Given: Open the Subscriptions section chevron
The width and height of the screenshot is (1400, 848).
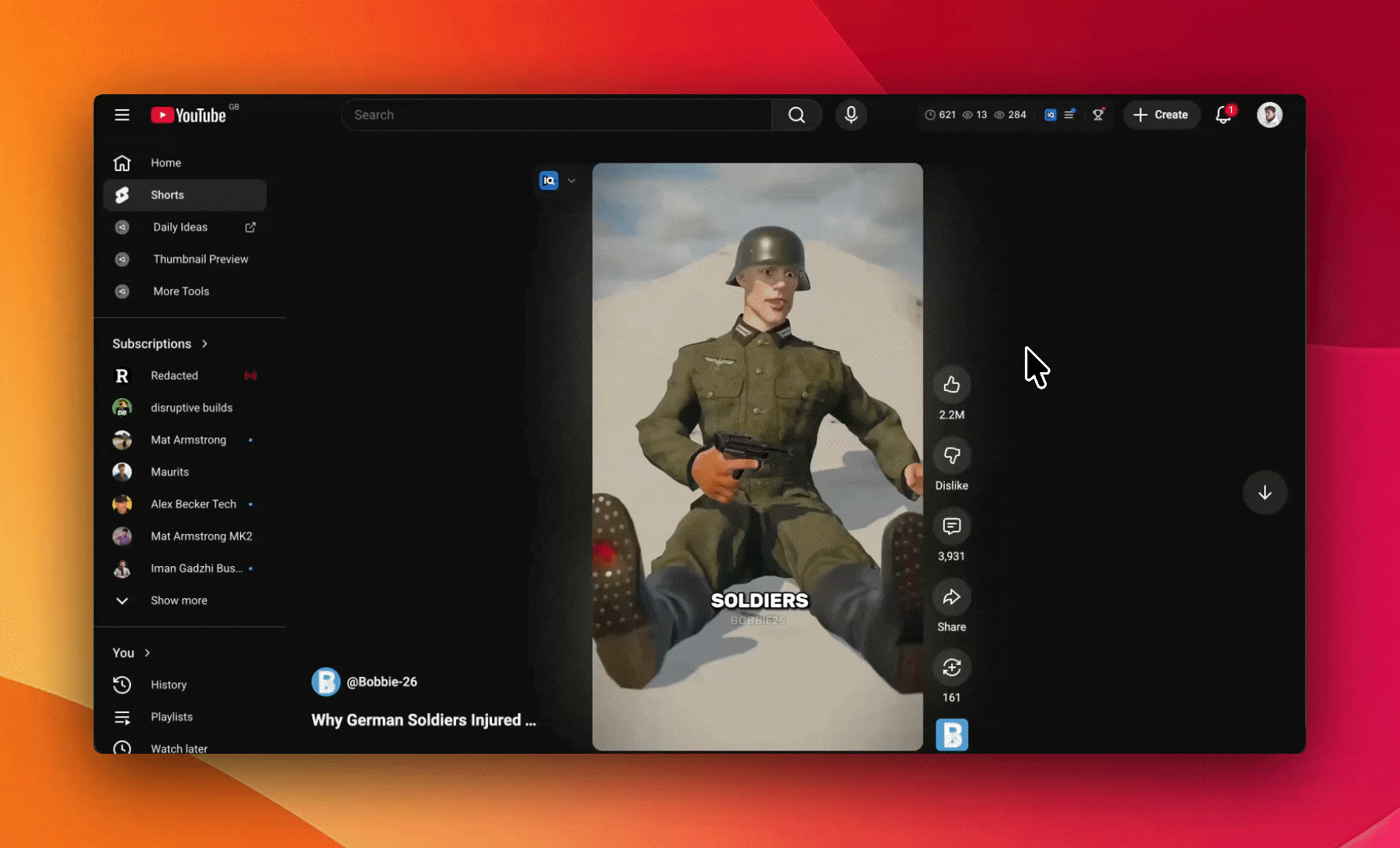Looking at the screenshot, I should (205, 344).
